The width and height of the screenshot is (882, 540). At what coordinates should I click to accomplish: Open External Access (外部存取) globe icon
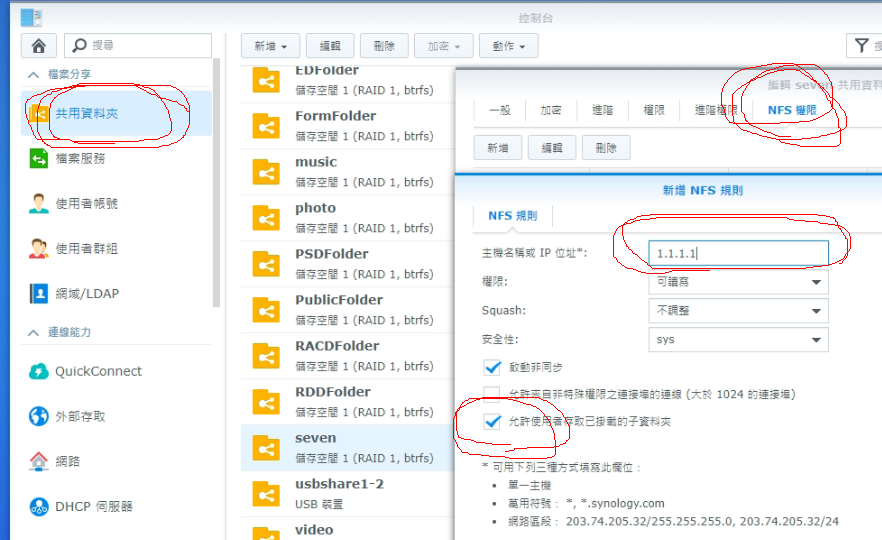39,416
